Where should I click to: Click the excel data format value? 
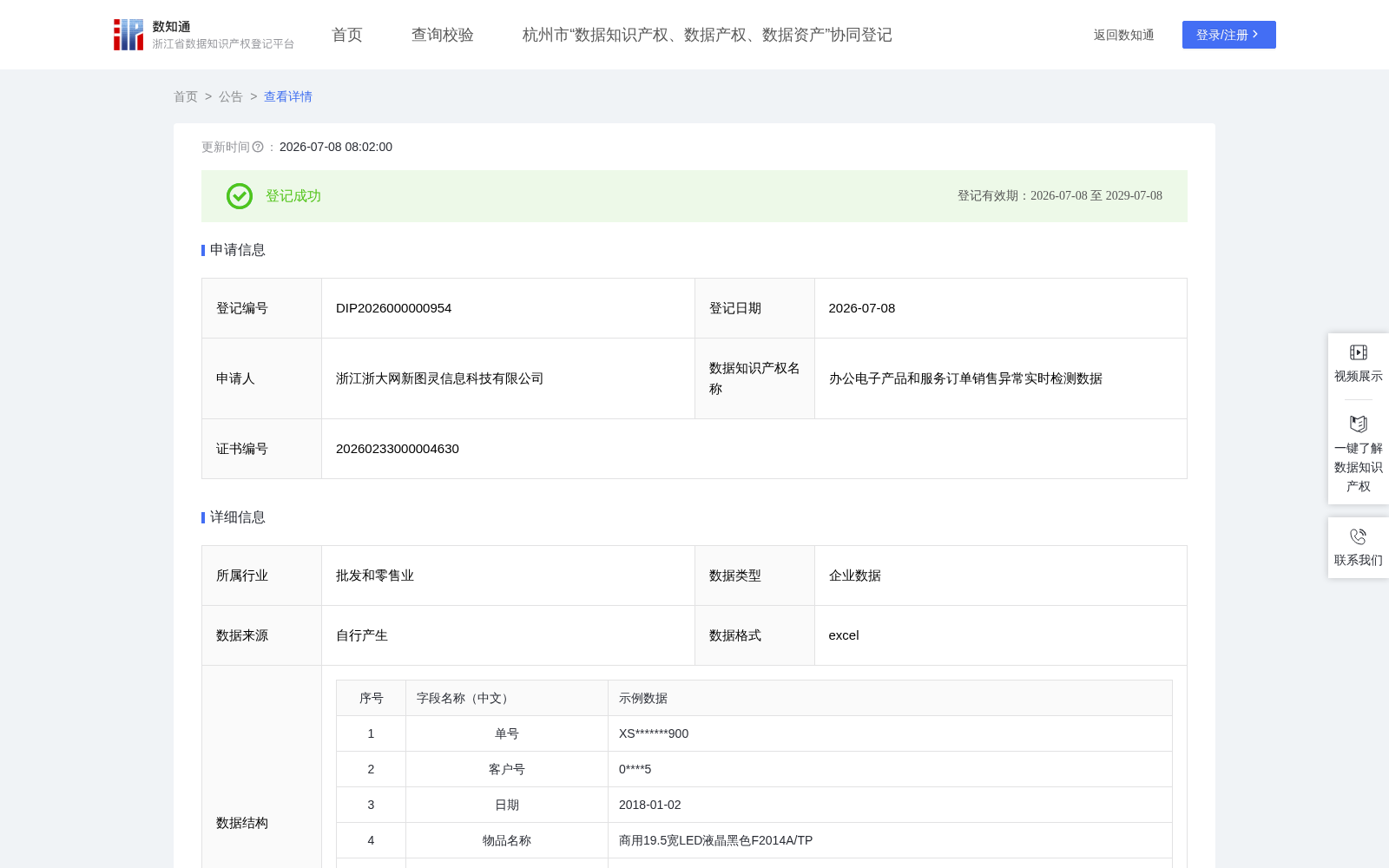coord(844,635)
